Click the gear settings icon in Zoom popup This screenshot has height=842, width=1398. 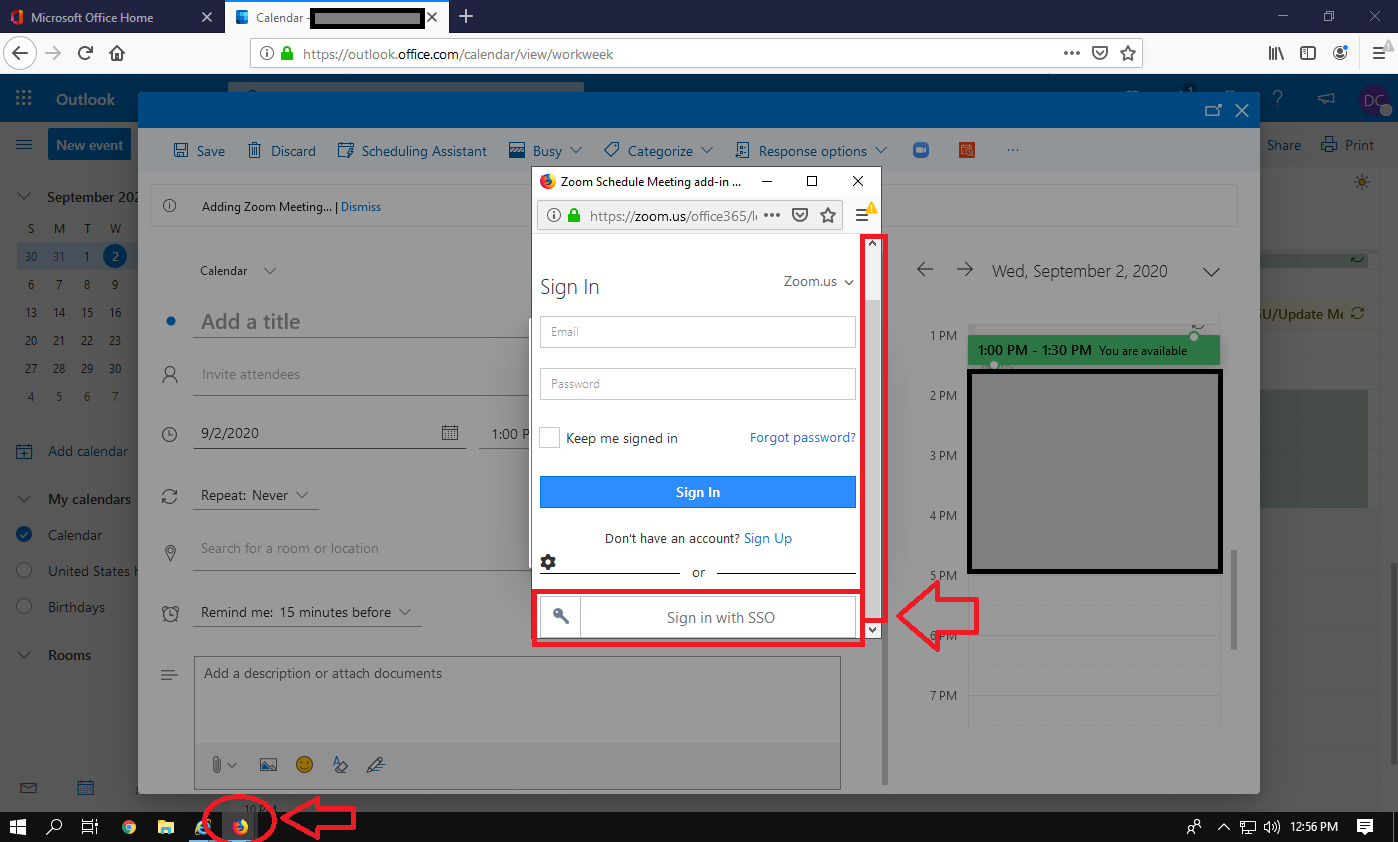(x=548, y=562)
